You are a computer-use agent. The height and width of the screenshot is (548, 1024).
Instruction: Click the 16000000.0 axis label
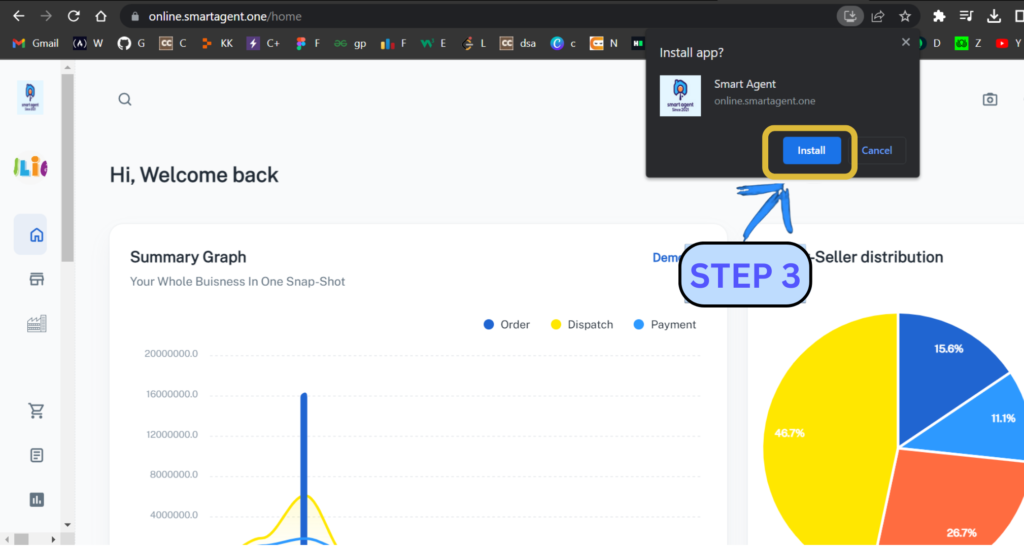pos(171,394)
